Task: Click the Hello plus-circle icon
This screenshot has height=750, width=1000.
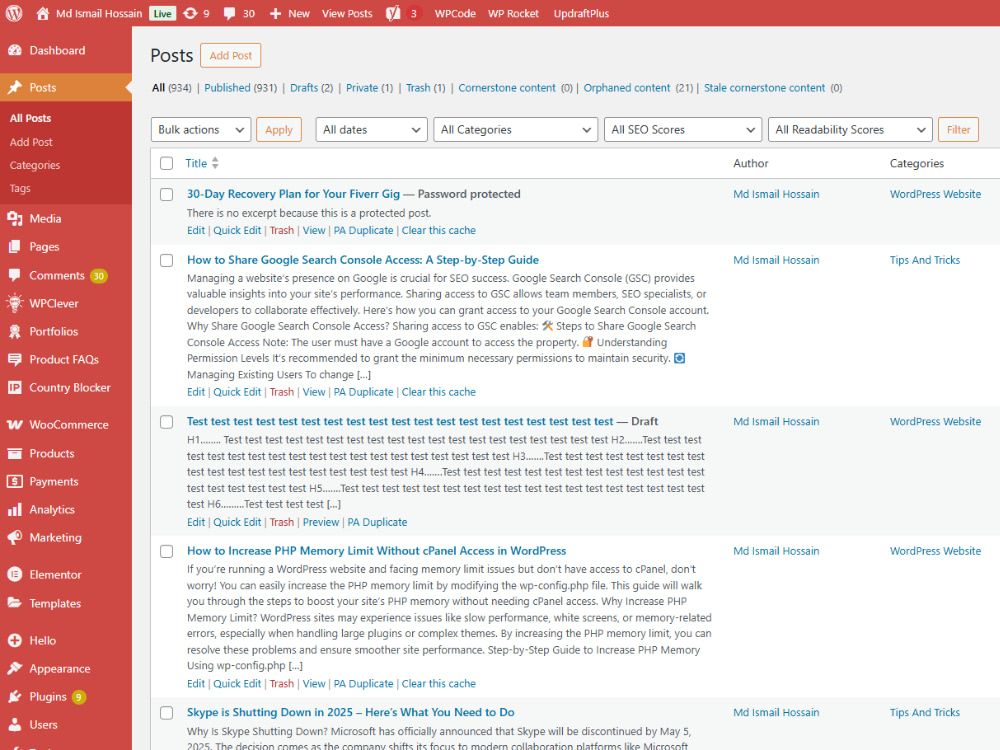Action: (x=15, y=640)
